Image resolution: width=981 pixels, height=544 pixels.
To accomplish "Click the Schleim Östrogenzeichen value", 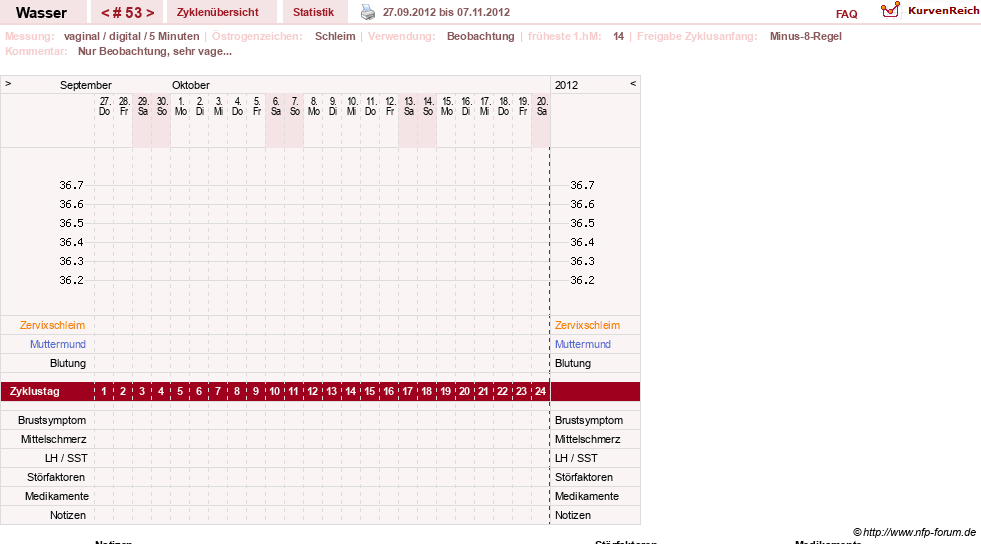I will [x=335, y=36].
